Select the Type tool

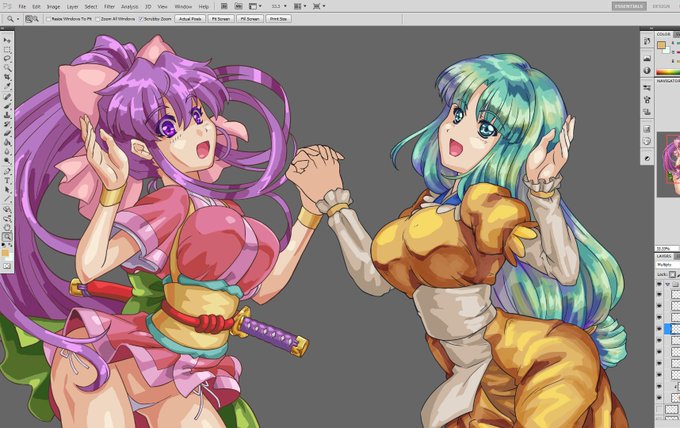[x=7, y=180]
